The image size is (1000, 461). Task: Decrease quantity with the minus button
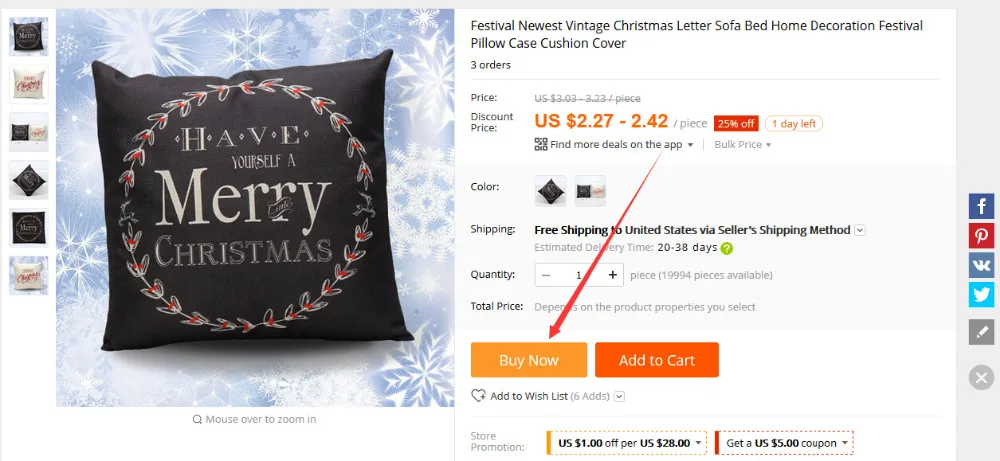pos(546,275)
